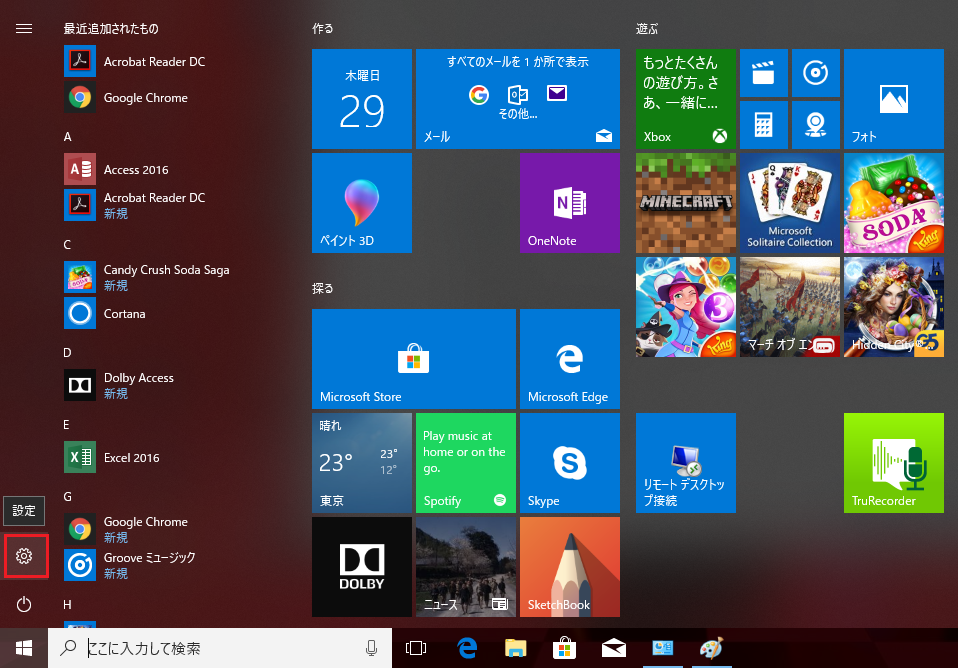Open the Hidden City game tile

click(893, 307)
